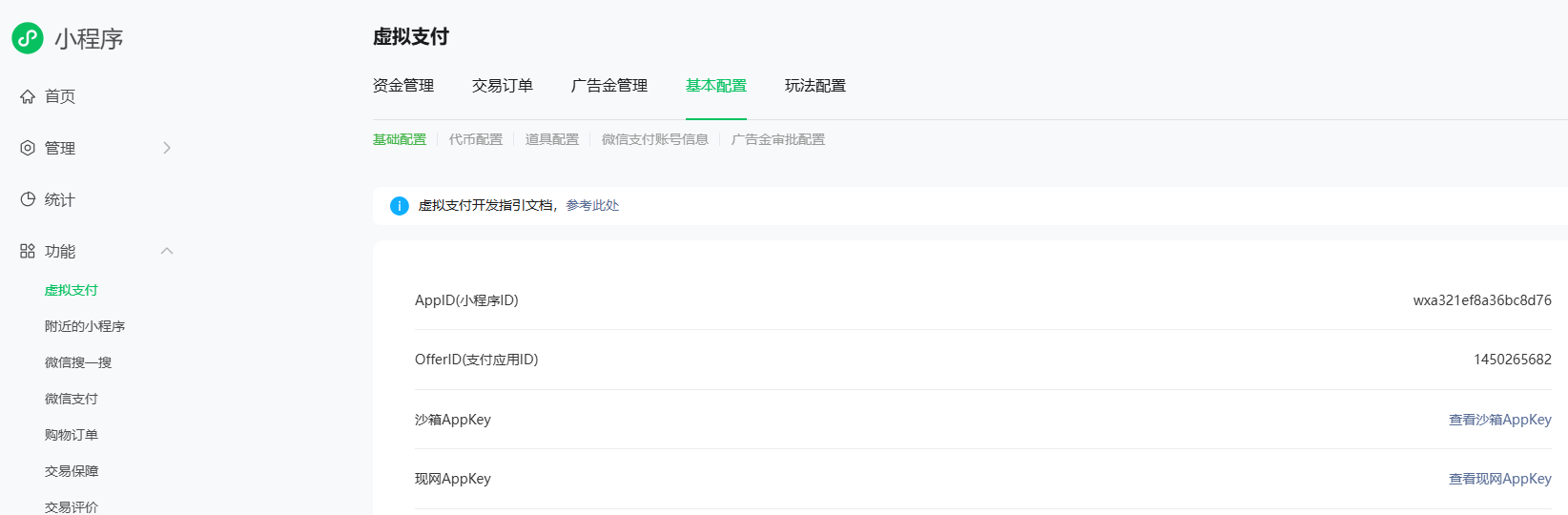1568x515 pixels.
Task: Select 交易保障 in the sidebar
Action: (x=72, y=471)
